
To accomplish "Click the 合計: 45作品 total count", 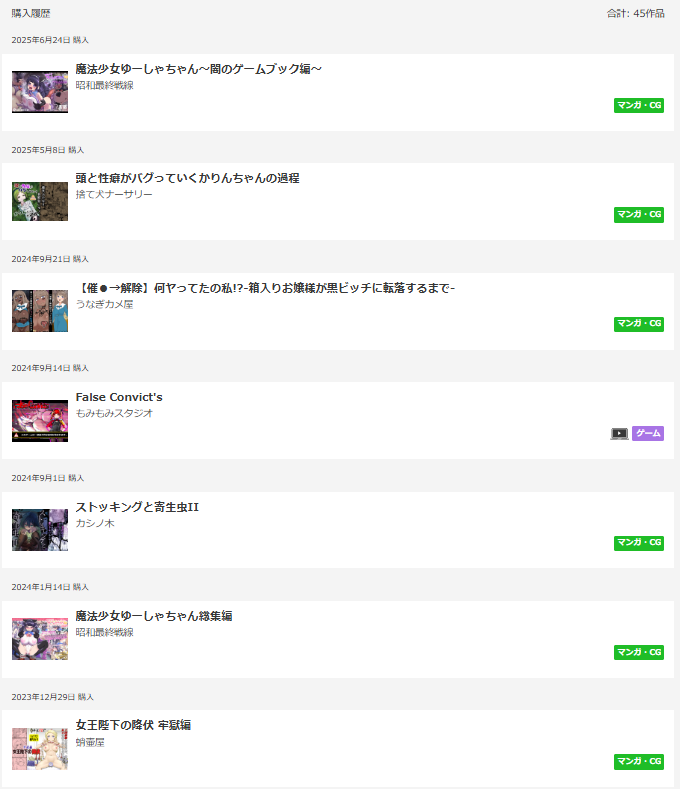I will [635, 14].
